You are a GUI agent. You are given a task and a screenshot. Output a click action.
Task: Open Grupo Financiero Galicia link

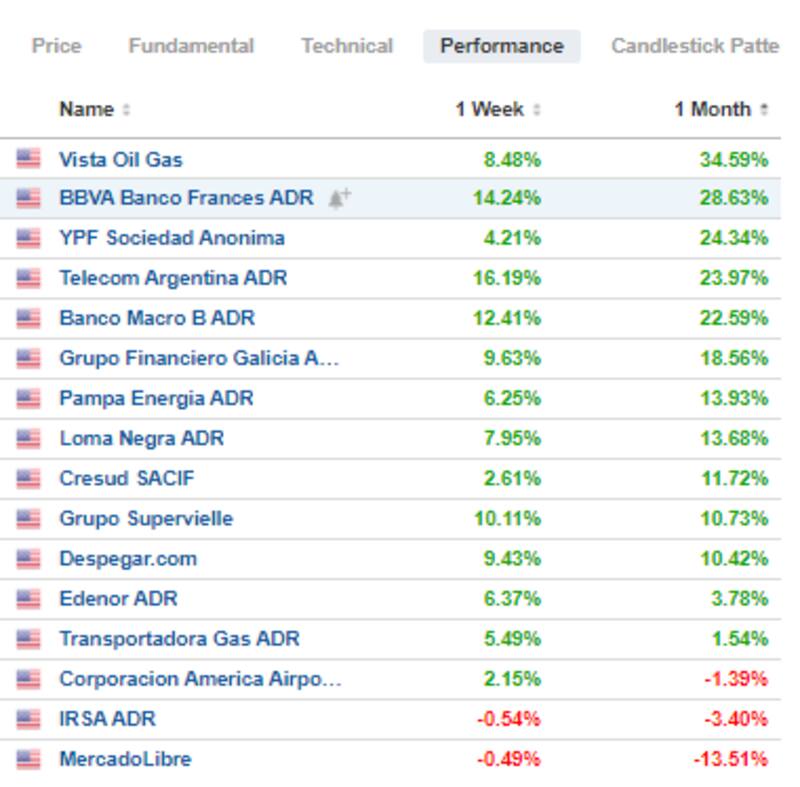click(x=199, y=358)
